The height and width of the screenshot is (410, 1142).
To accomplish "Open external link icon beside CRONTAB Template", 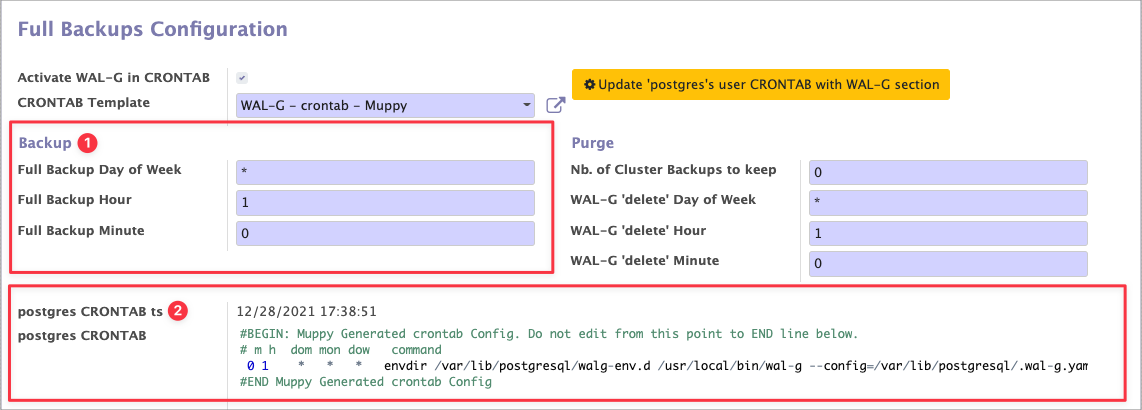I will coord(556,105).
